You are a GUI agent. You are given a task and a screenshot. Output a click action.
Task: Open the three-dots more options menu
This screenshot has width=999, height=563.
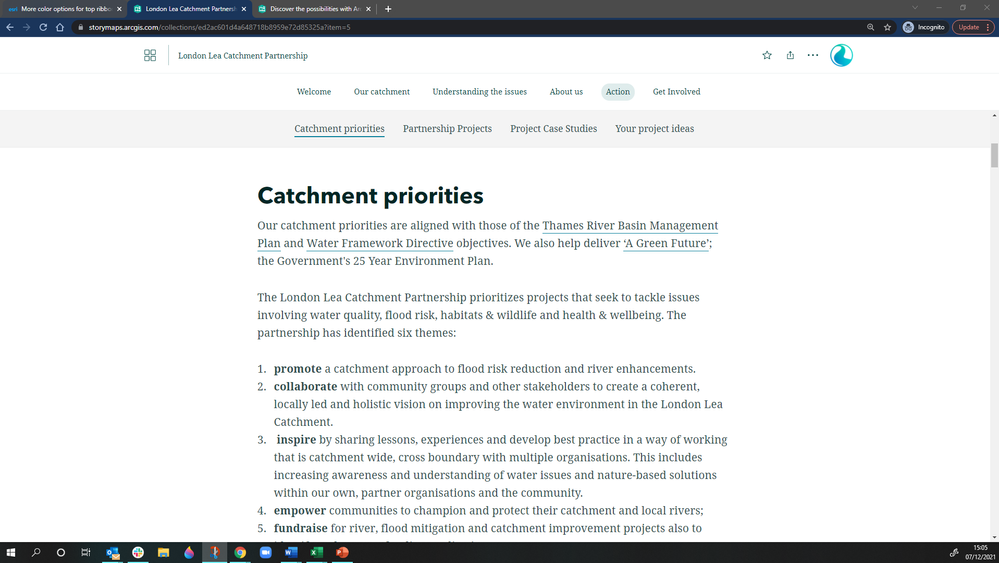click(813, 55)
